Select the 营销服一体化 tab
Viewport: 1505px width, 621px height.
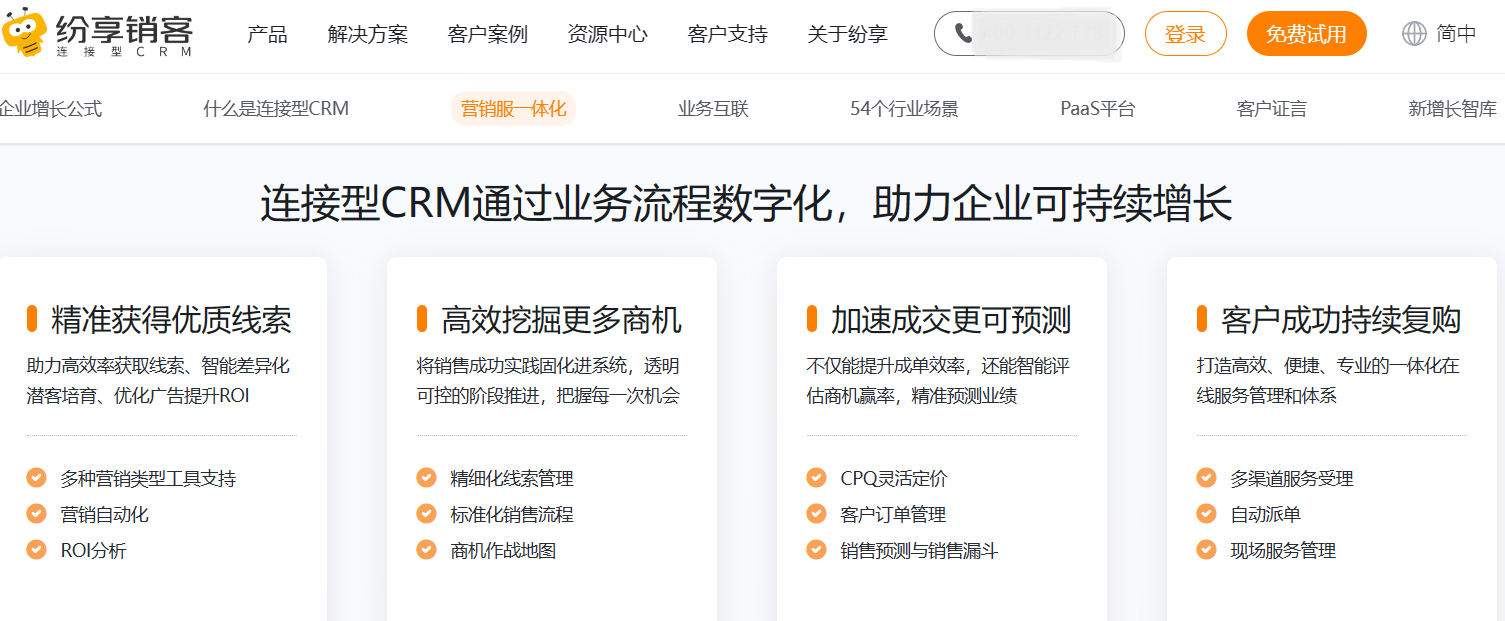click(513, 109)
